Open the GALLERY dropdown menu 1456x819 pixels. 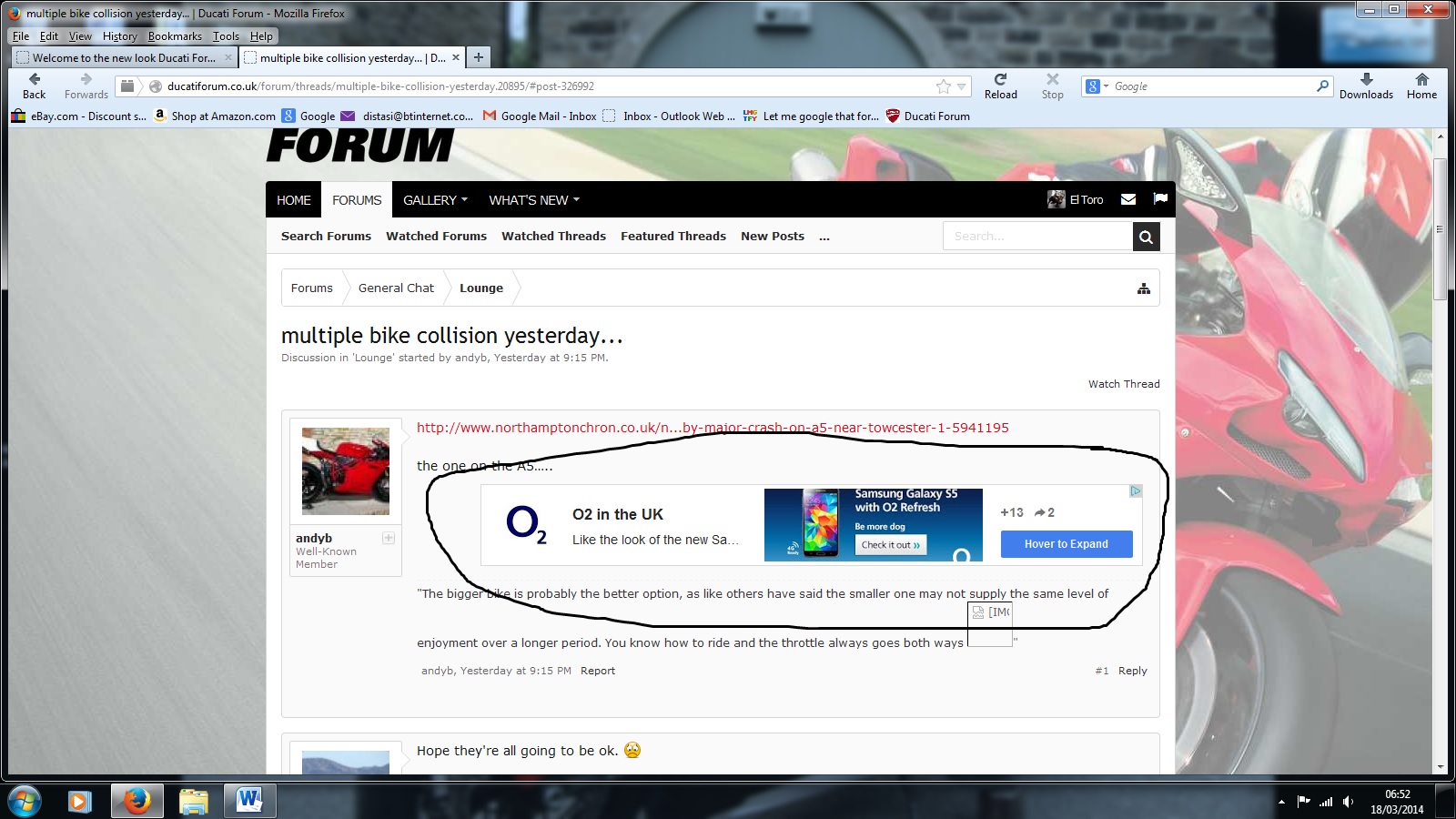[x=435, y=200]
